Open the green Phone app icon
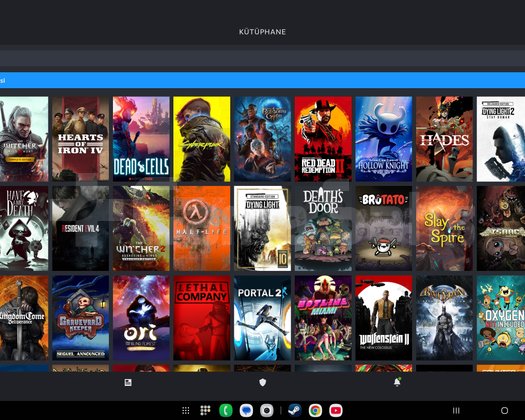The image size is (525, 420). click(x=226, y=410)
